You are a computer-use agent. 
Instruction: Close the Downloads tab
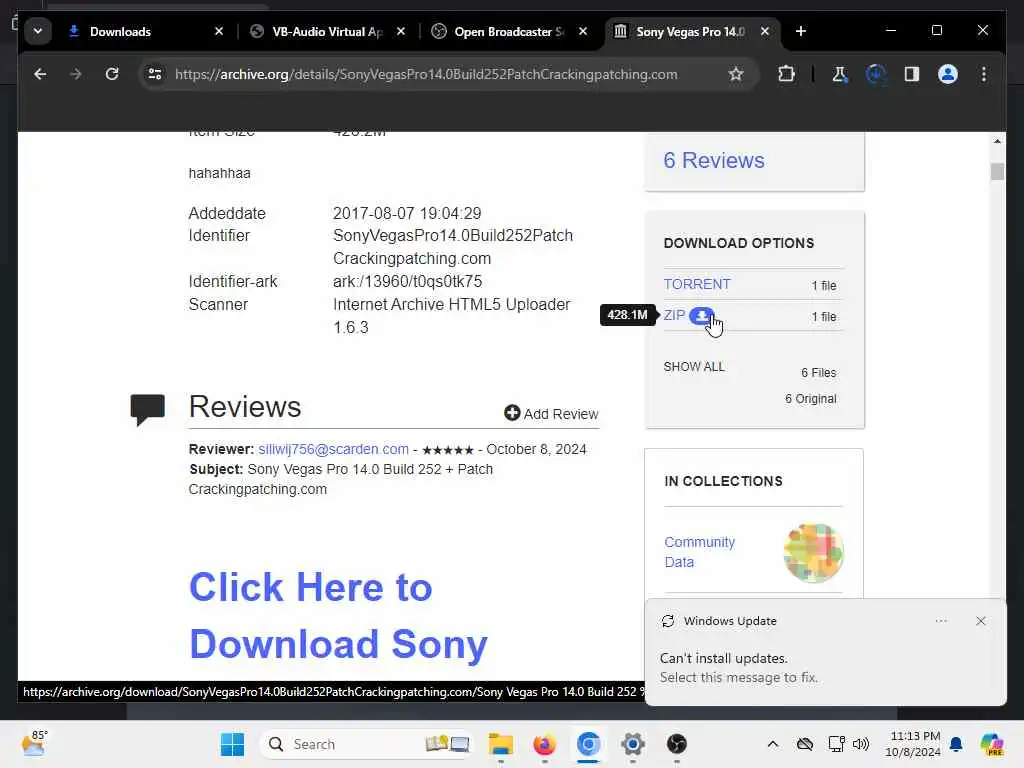click(219, 31)
